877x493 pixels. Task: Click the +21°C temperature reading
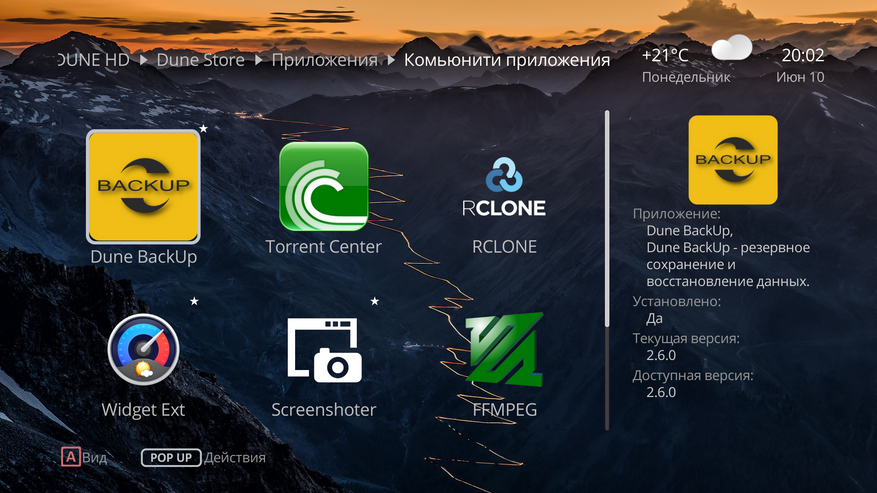665,55
